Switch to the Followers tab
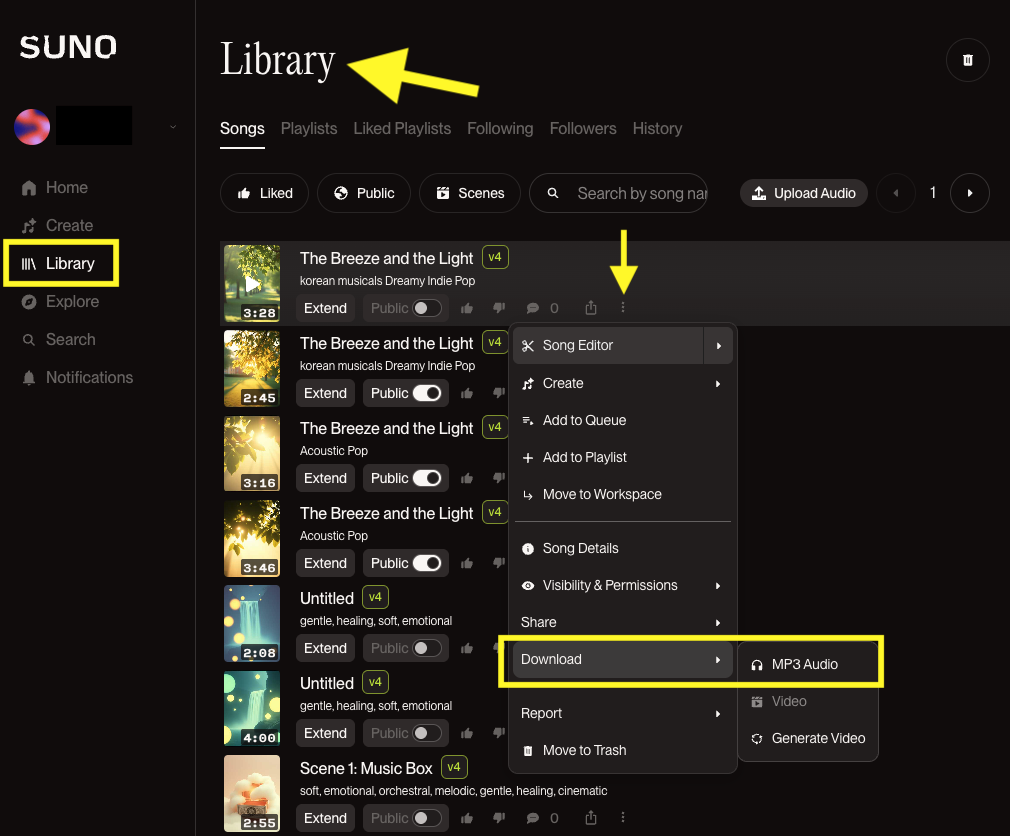Viewport: 1010px width, 836px height. coord(583,129)
